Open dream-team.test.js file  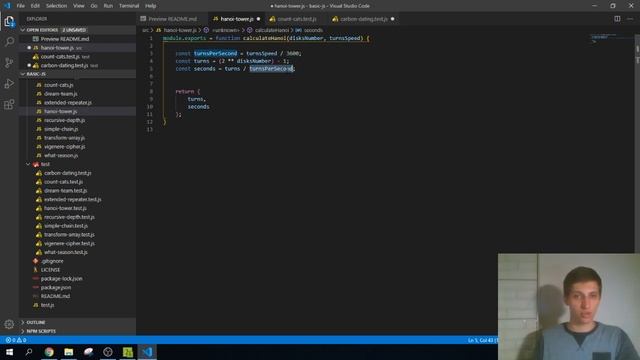point(65,191)
